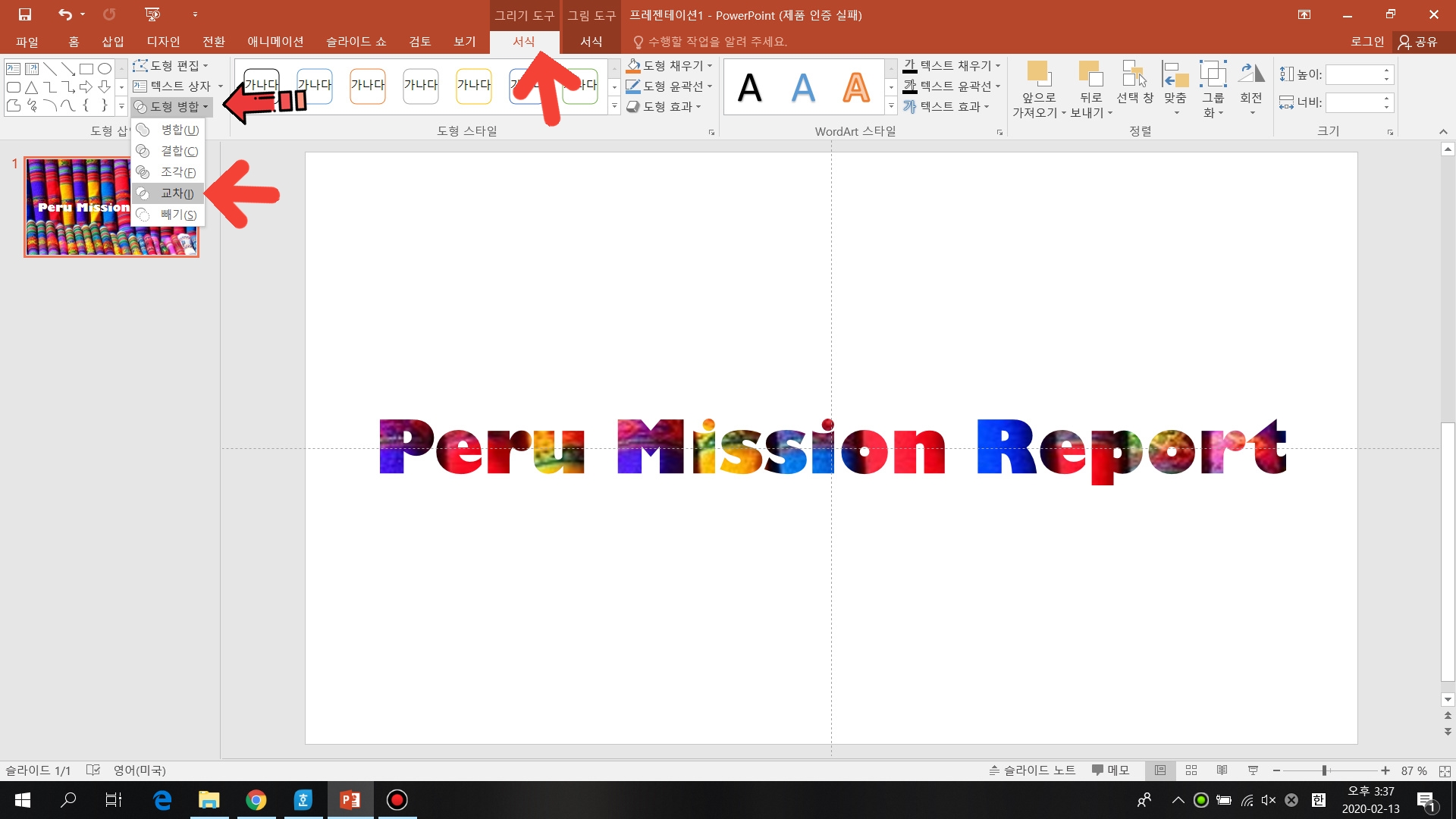Click the Save icon in quick access toolbar
Viewport: 1456px width, 819px height.
[25, 14]
